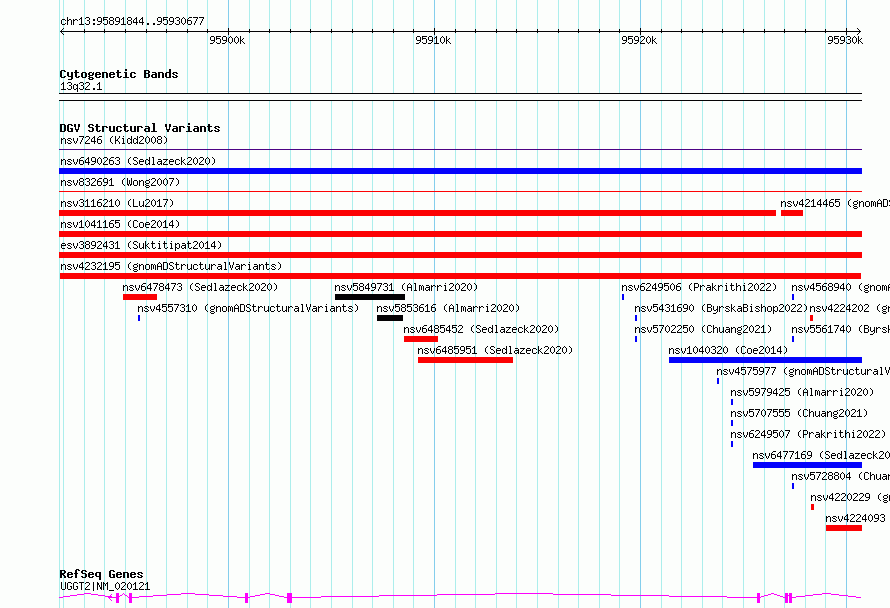Click the nsv6485951 (Sedlazeck2020) red bar
This screenshot has height=608, width=890.
[x=465, y=360]
